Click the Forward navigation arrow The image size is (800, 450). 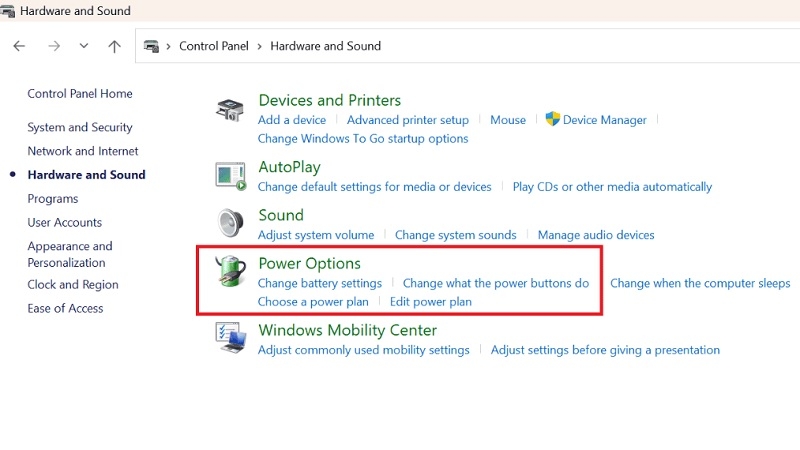[x=54, y=46]
